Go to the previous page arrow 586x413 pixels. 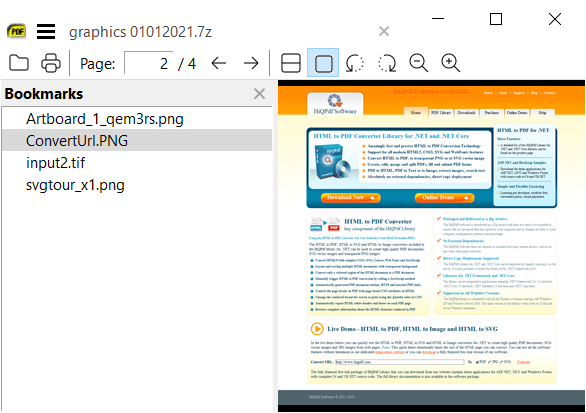(219, 63)
